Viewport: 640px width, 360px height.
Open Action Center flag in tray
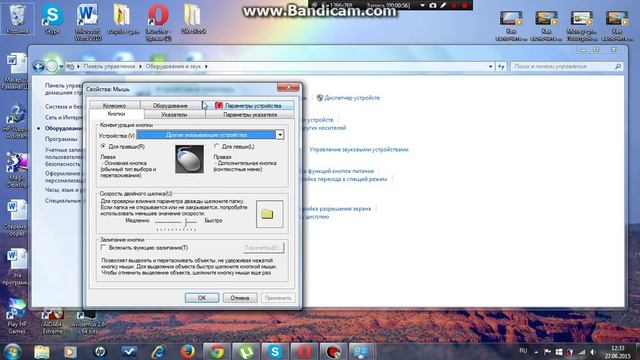coord(547,352)
